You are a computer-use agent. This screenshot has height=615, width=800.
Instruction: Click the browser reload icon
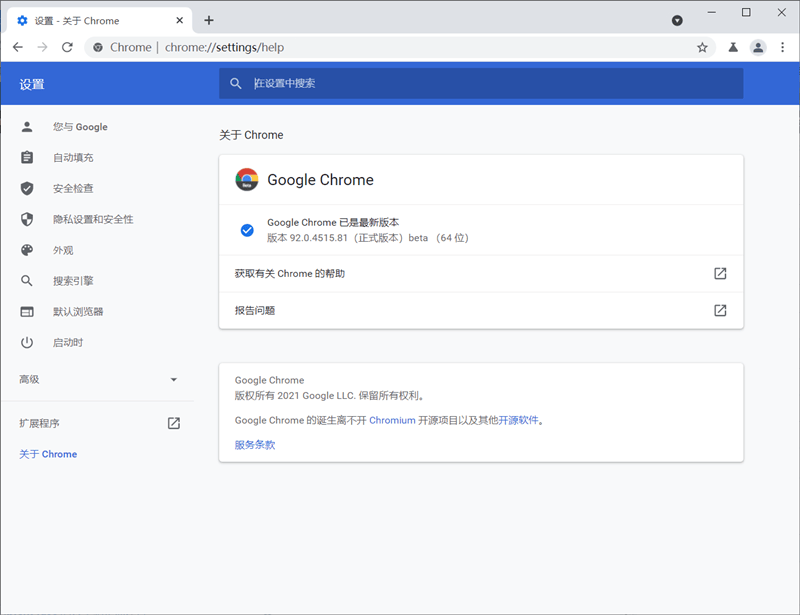tap(67, 47)
